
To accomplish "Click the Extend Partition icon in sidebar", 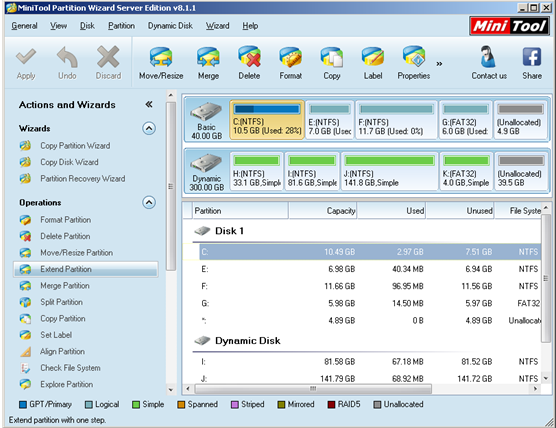I will coord(25,269).
